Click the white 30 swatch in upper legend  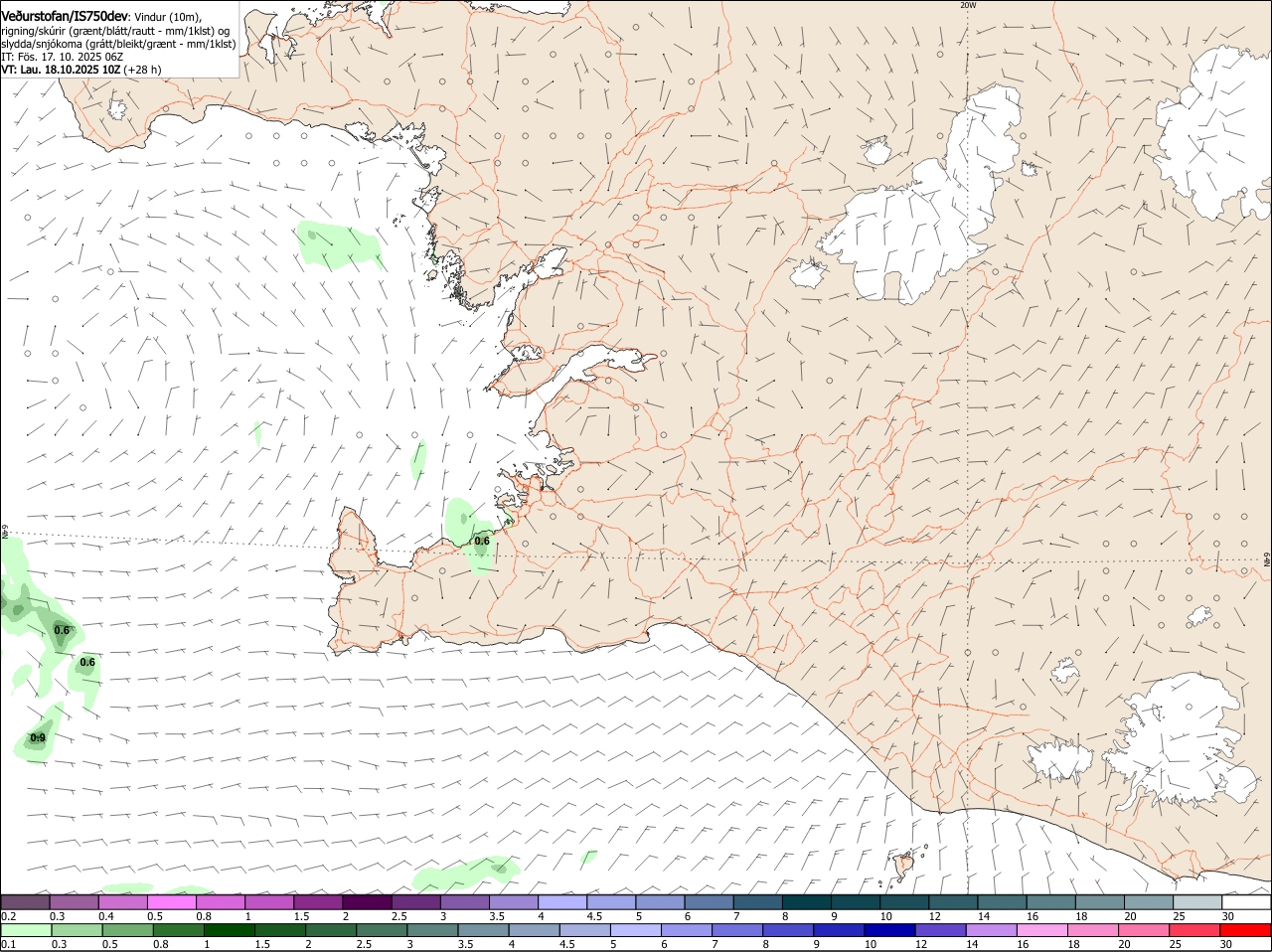click(x=1246, y=901)
